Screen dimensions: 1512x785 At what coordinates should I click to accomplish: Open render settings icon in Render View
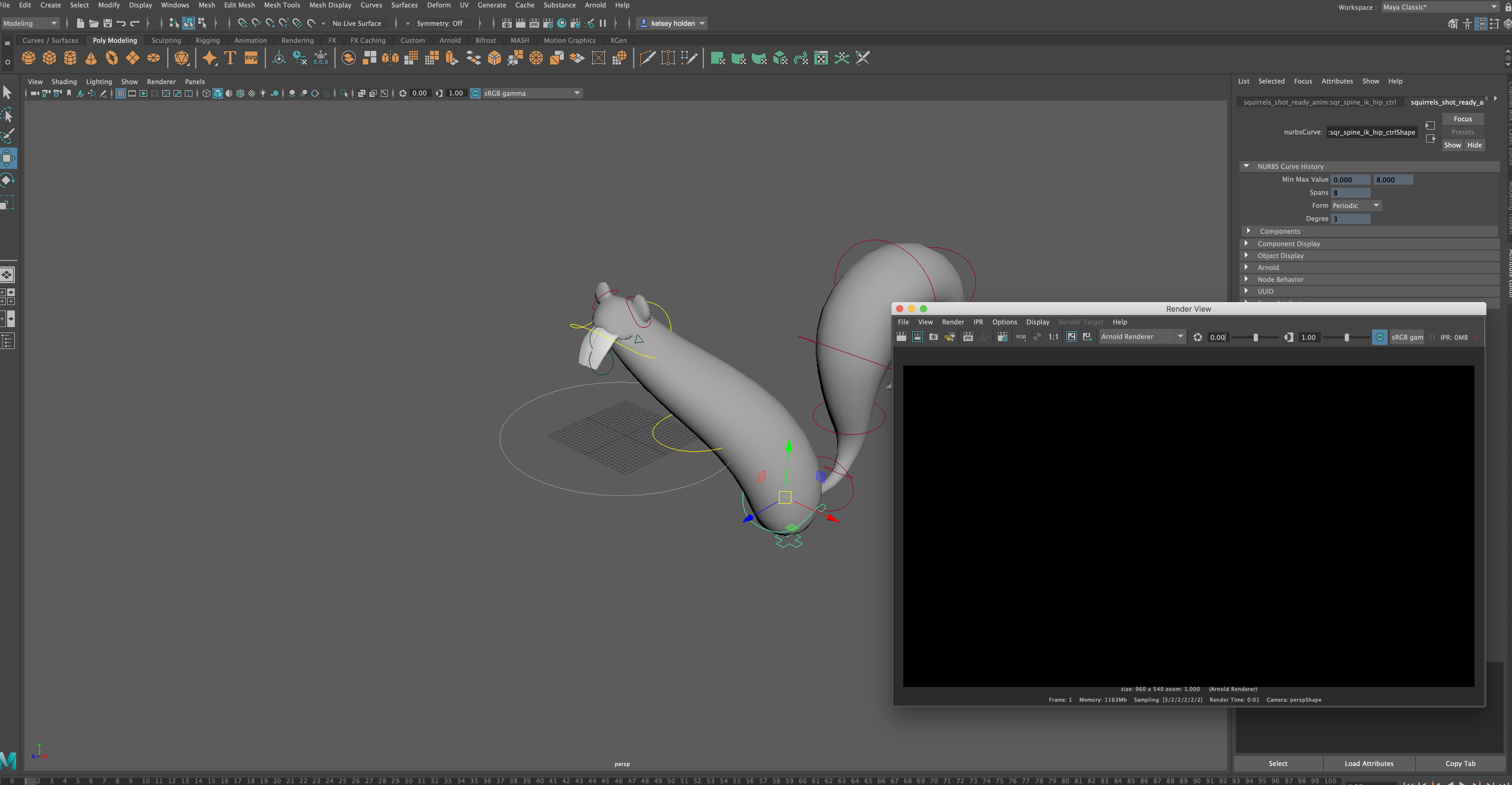1003,337
